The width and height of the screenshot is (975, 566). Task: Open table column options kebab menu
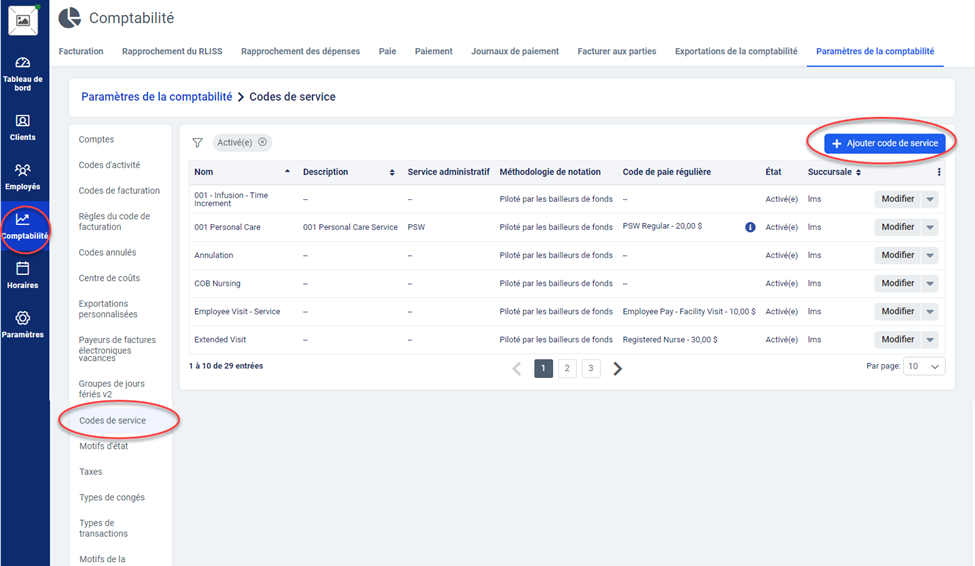939,172
